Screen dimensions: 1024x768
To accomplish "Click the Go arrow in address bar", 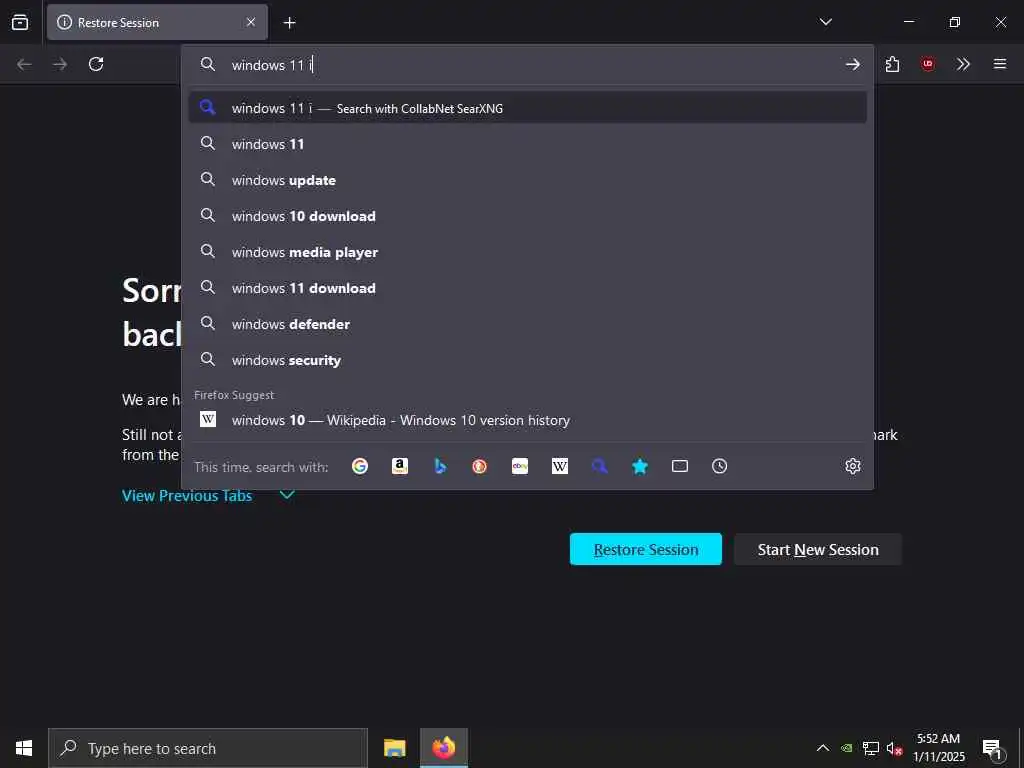I will [852, 64].
